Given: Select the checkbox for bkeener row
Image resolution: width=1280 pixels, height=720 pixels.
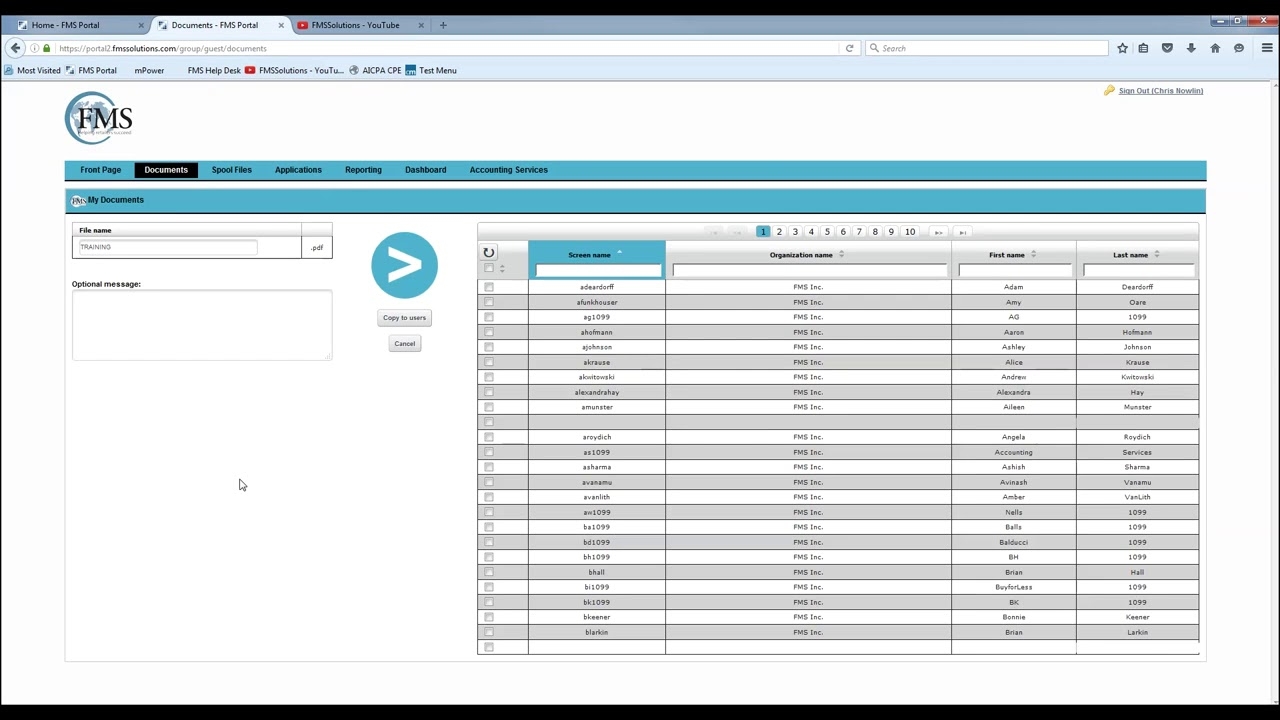Looking at the screenshot, I should pos(489,617).
